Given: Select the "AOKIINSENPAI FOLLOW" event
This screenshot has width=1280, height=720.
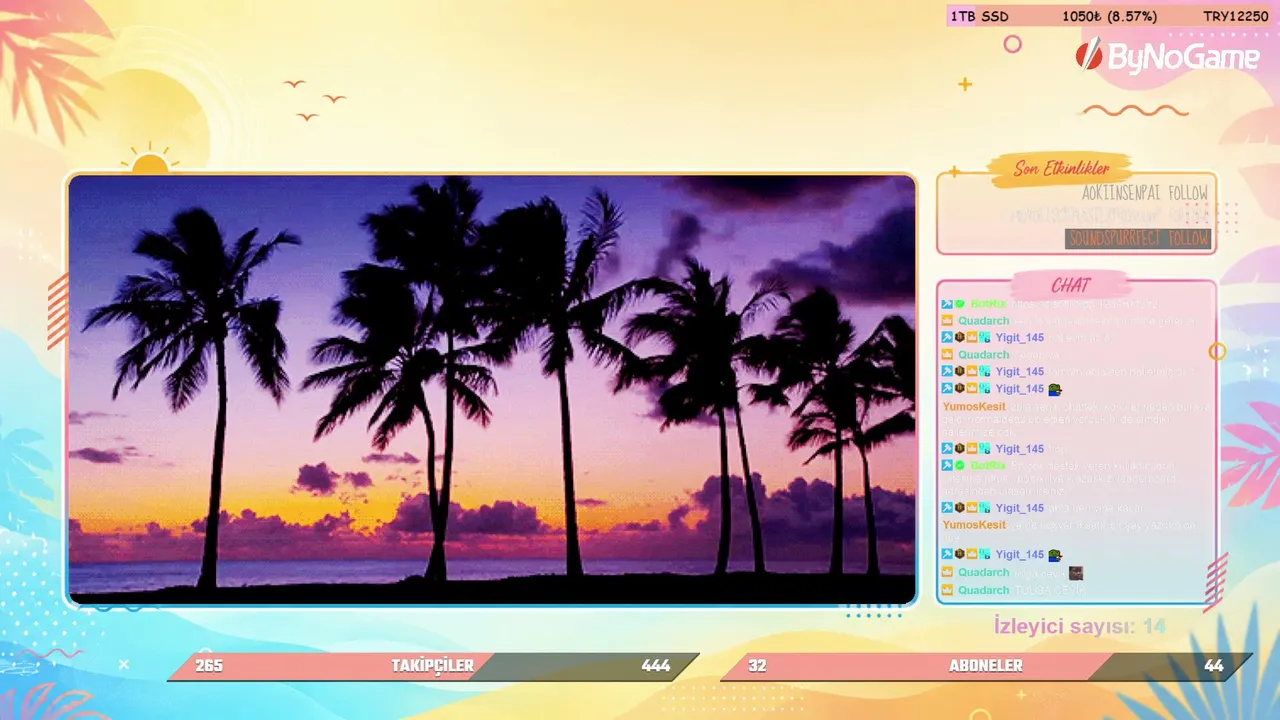Looking at the screenshot, I should tap(1145, 193).
